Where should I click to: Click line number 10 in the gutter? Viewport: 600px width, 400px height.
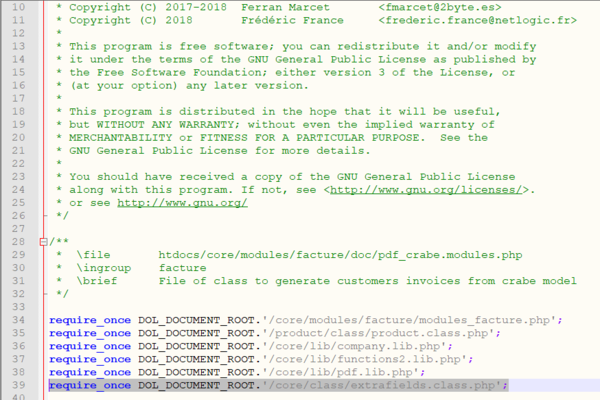(x=18, y=7)
